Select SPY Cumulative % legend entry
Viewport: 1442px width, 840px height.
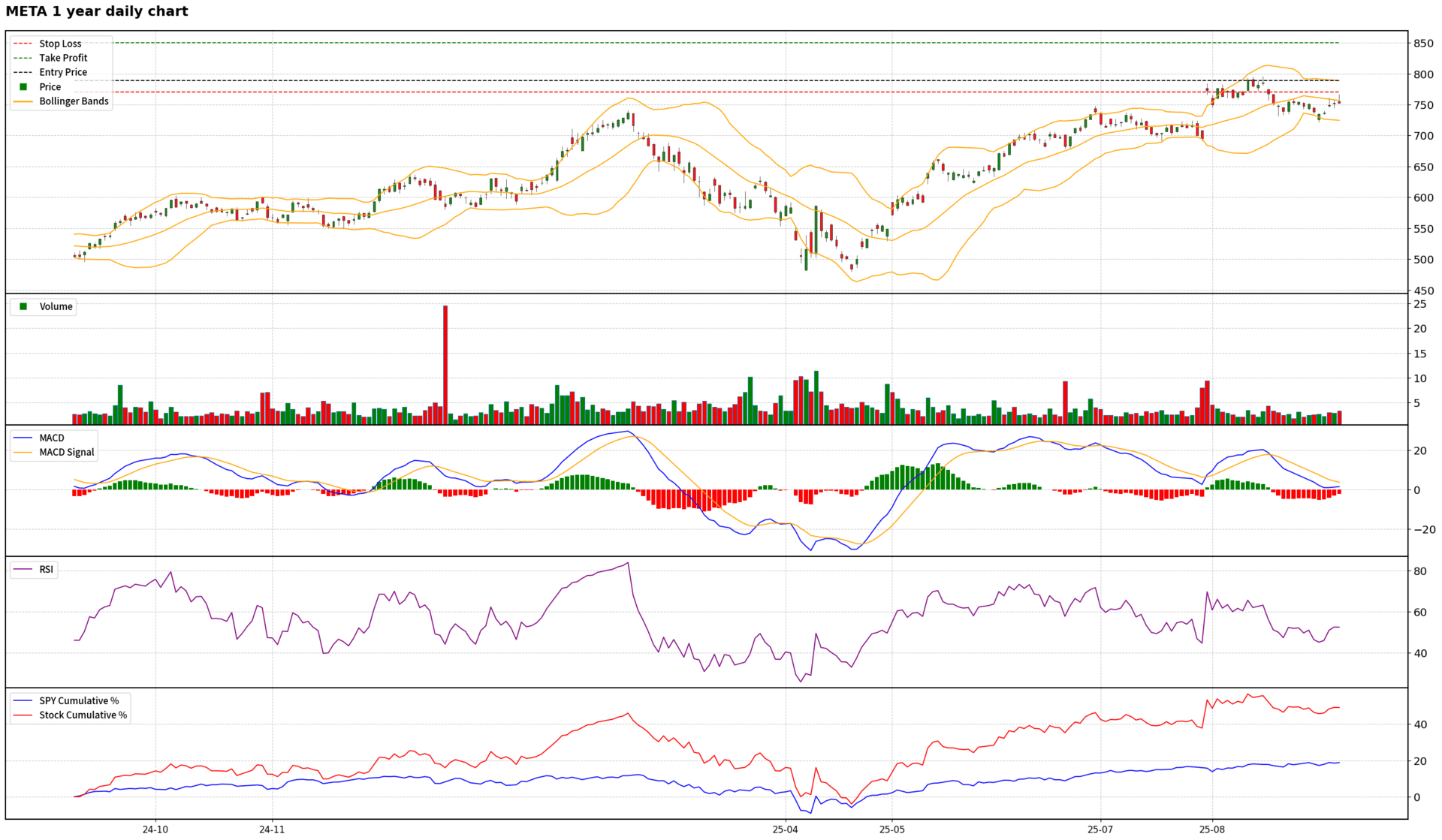(x=79, y=700)
